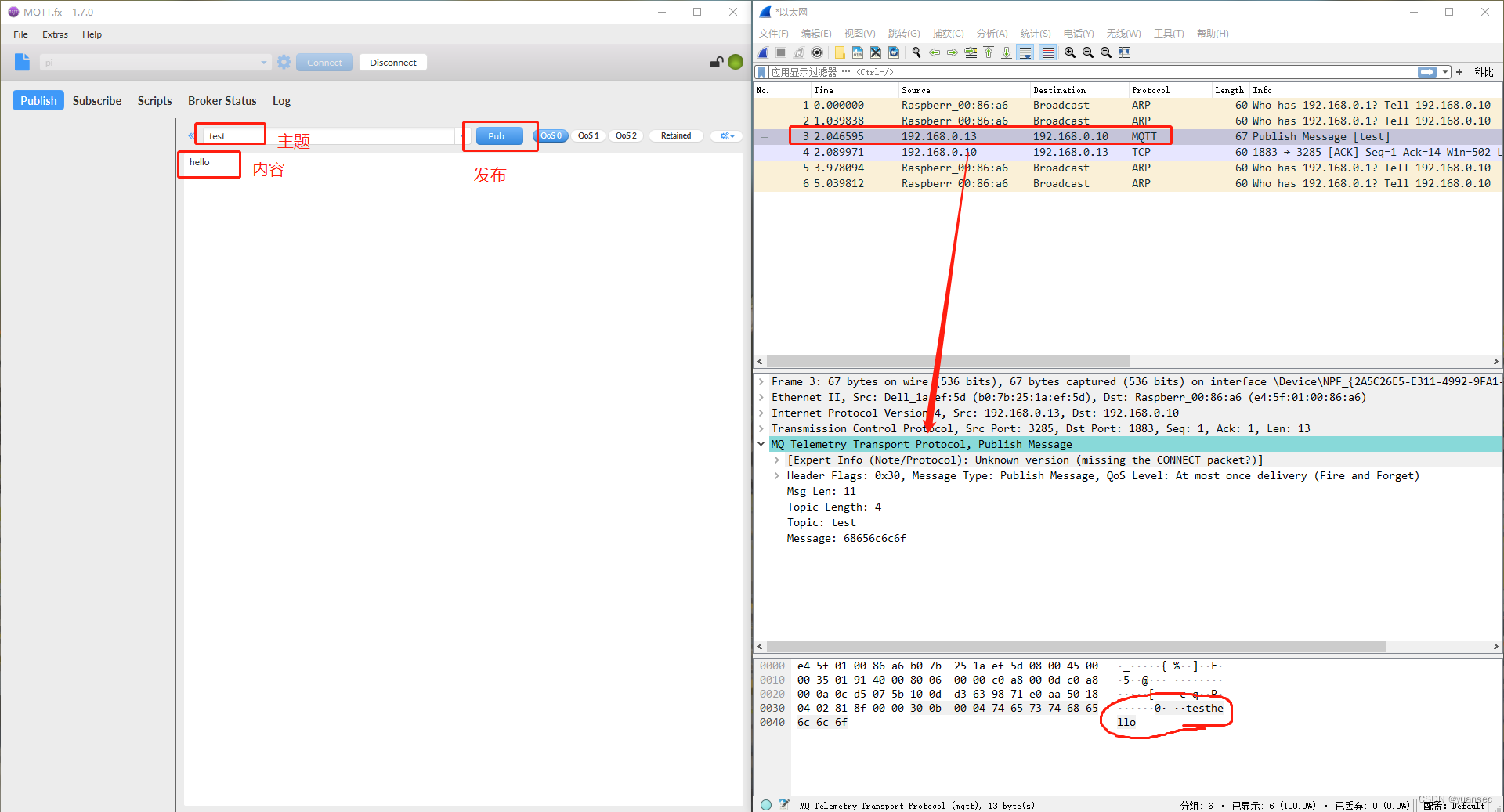Viewport: 1504px width, 812px height.
Task: Click the display filter bookmark icon
Action: pyautogui.click(x=761, y=72)
